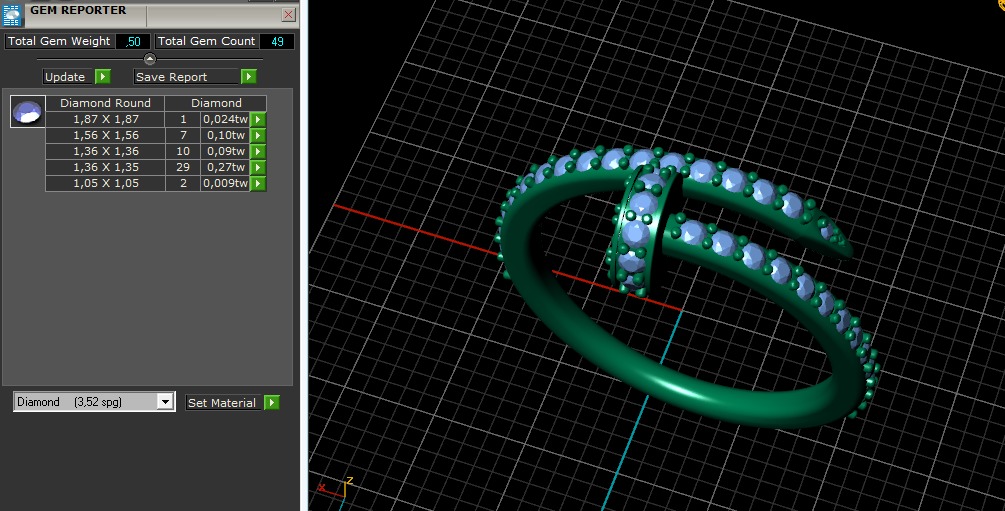Click the Total Gem Weight label
The width and height of the screenshot is (1005, 511).
(59, 41)
